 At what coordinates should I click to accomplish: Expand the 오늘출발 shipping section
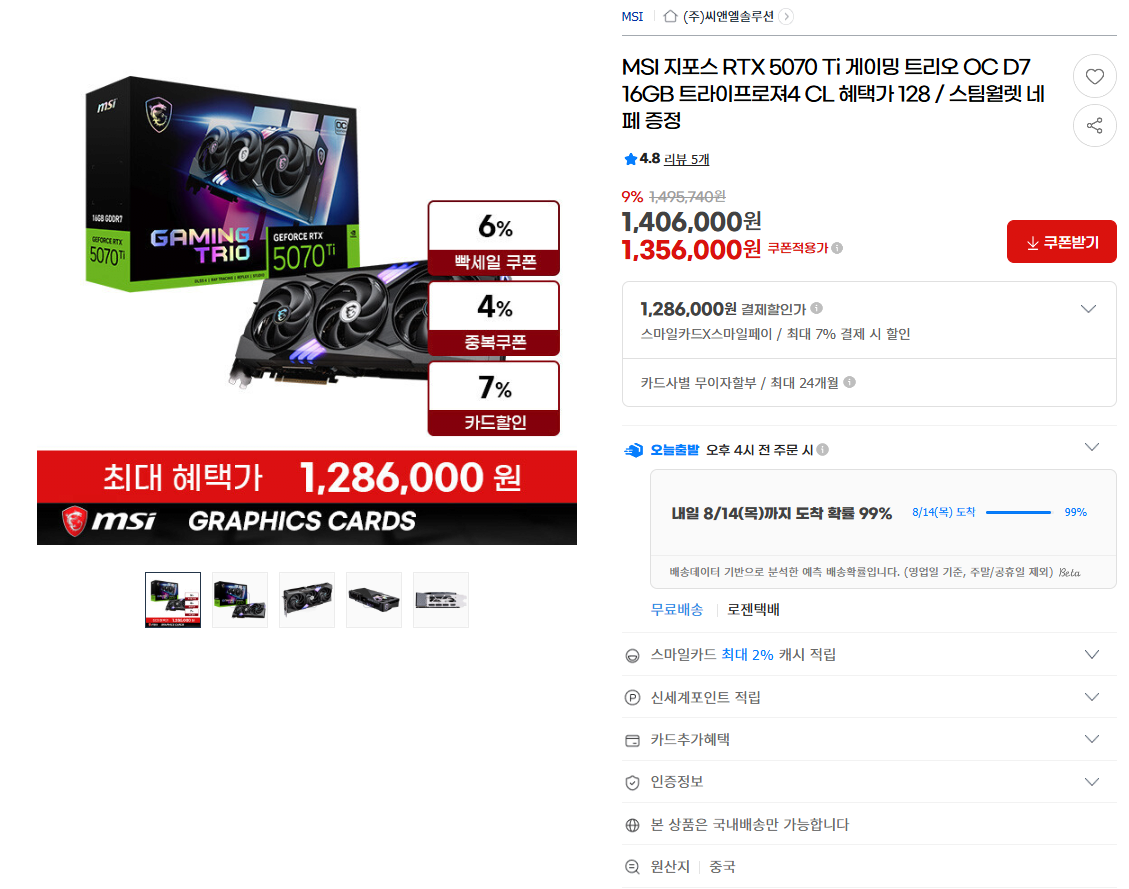[x=1092, y=447]
